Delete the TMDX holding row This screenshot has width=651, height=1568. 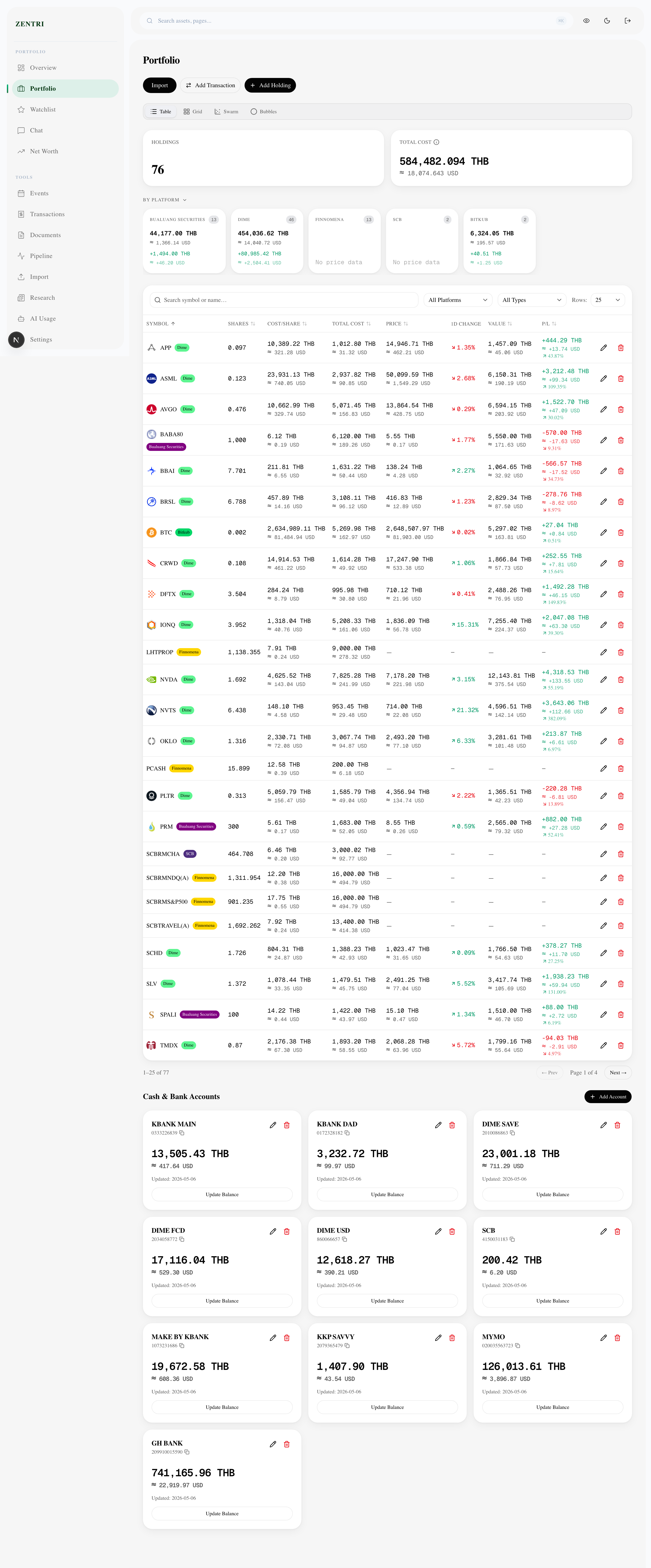tap(621, 1046)
